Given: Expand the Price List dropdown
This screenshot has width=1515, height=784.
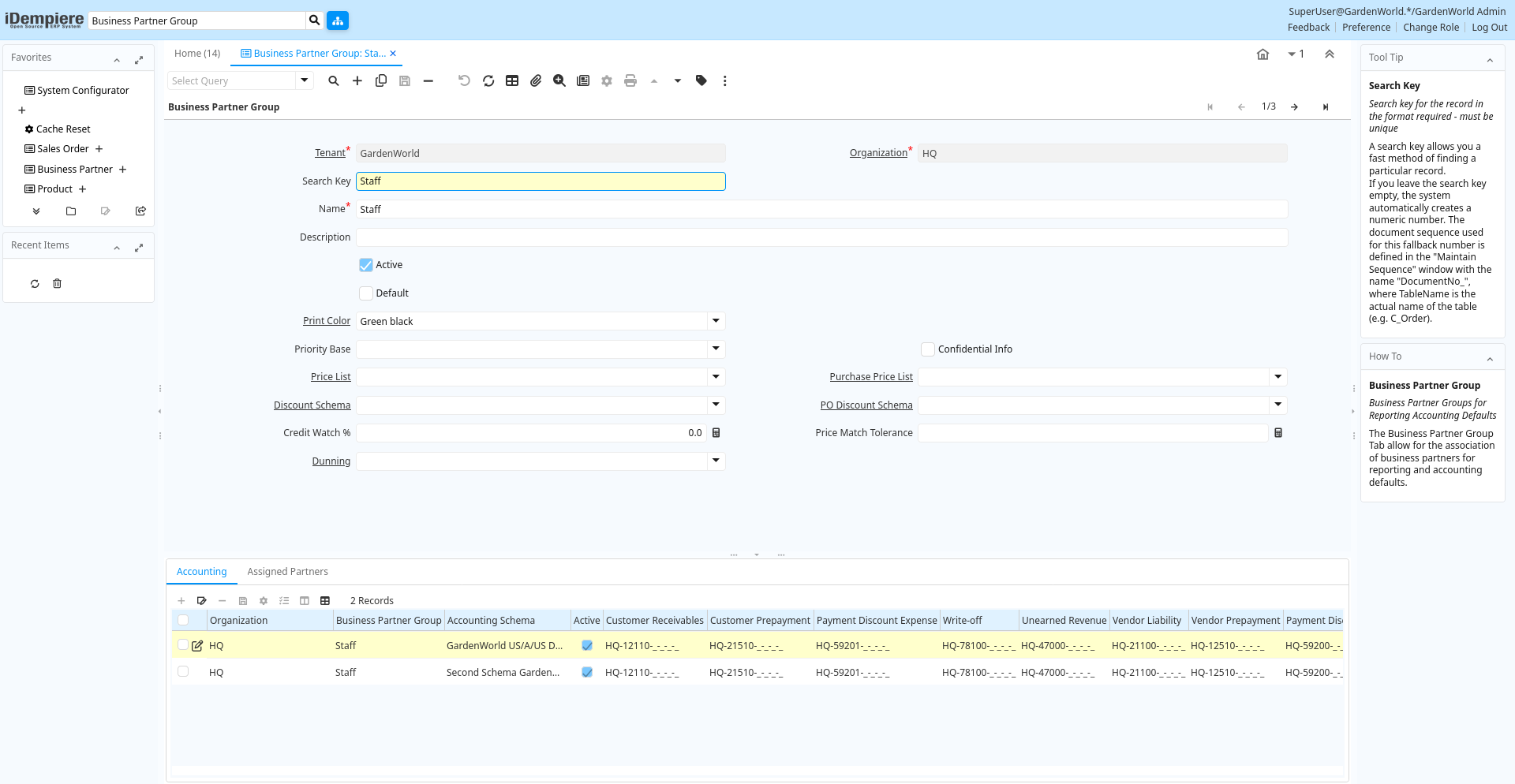Looking at the screenshot, I should pos(716,377).
